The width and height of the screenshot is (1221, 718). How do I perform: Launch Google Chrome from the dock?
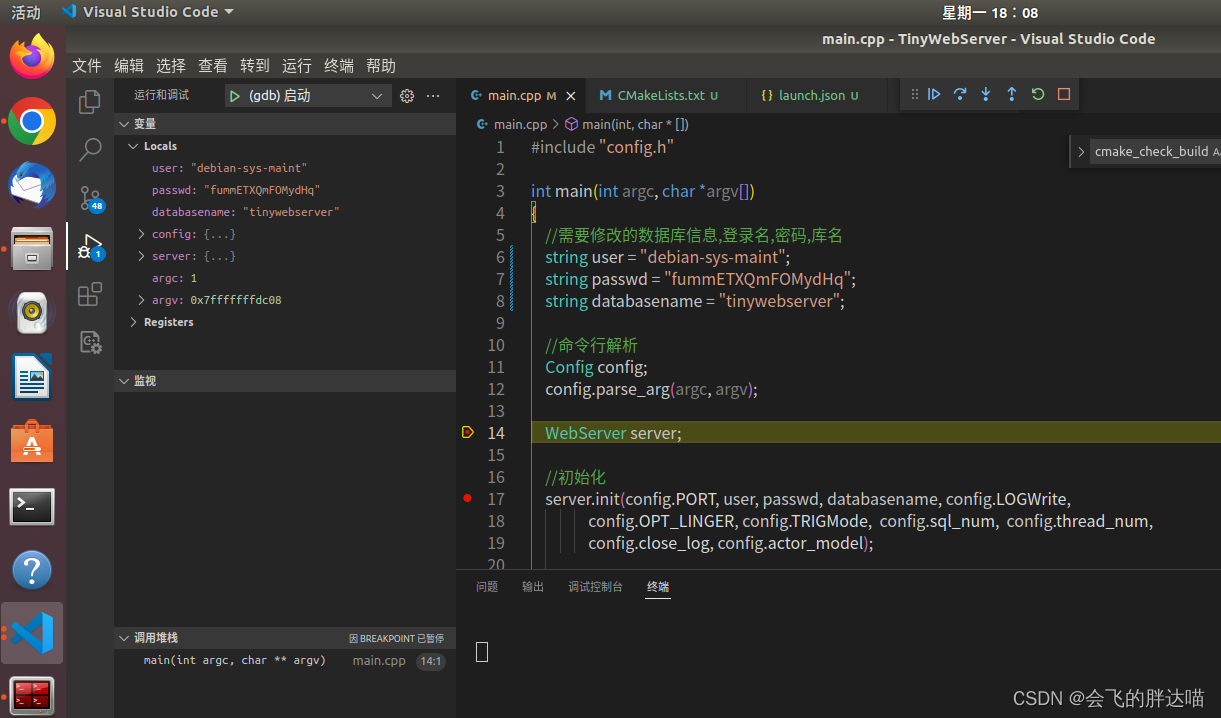pyautogui.click(x=32, y=121)
